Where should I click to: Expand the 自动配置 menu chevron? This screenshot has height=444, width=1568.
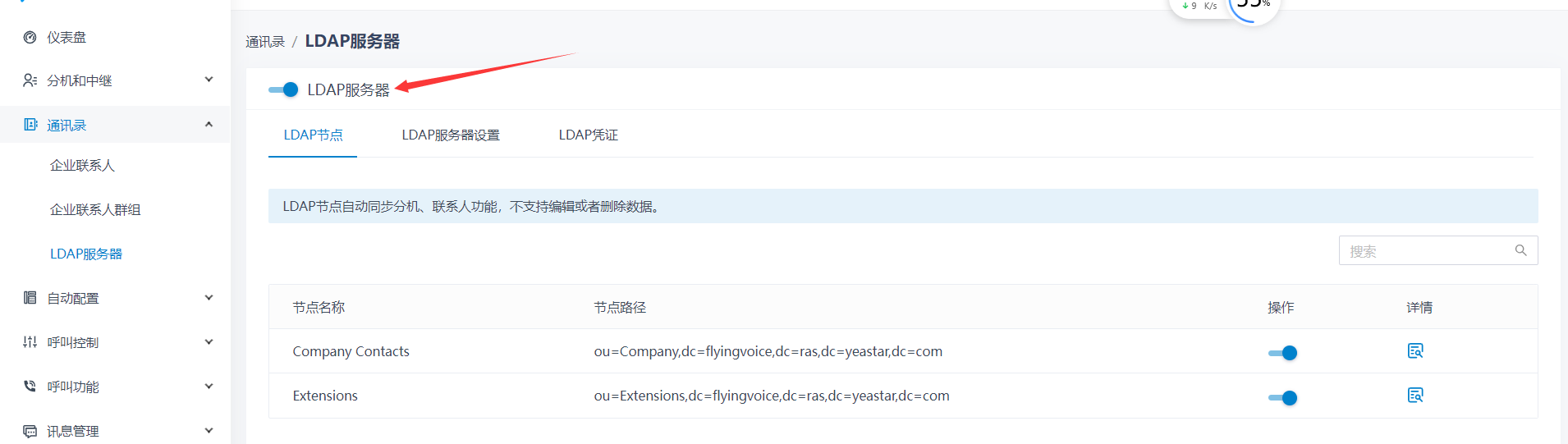209,298
